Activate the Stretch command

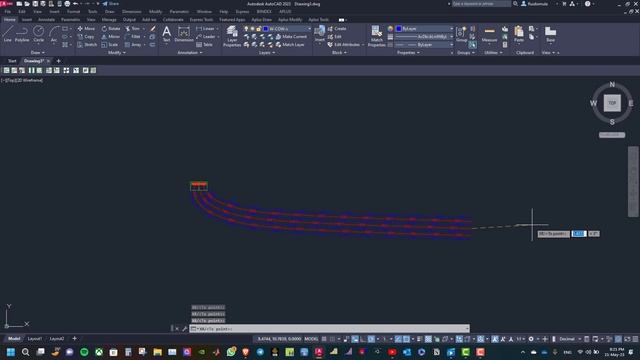(87, 44)
